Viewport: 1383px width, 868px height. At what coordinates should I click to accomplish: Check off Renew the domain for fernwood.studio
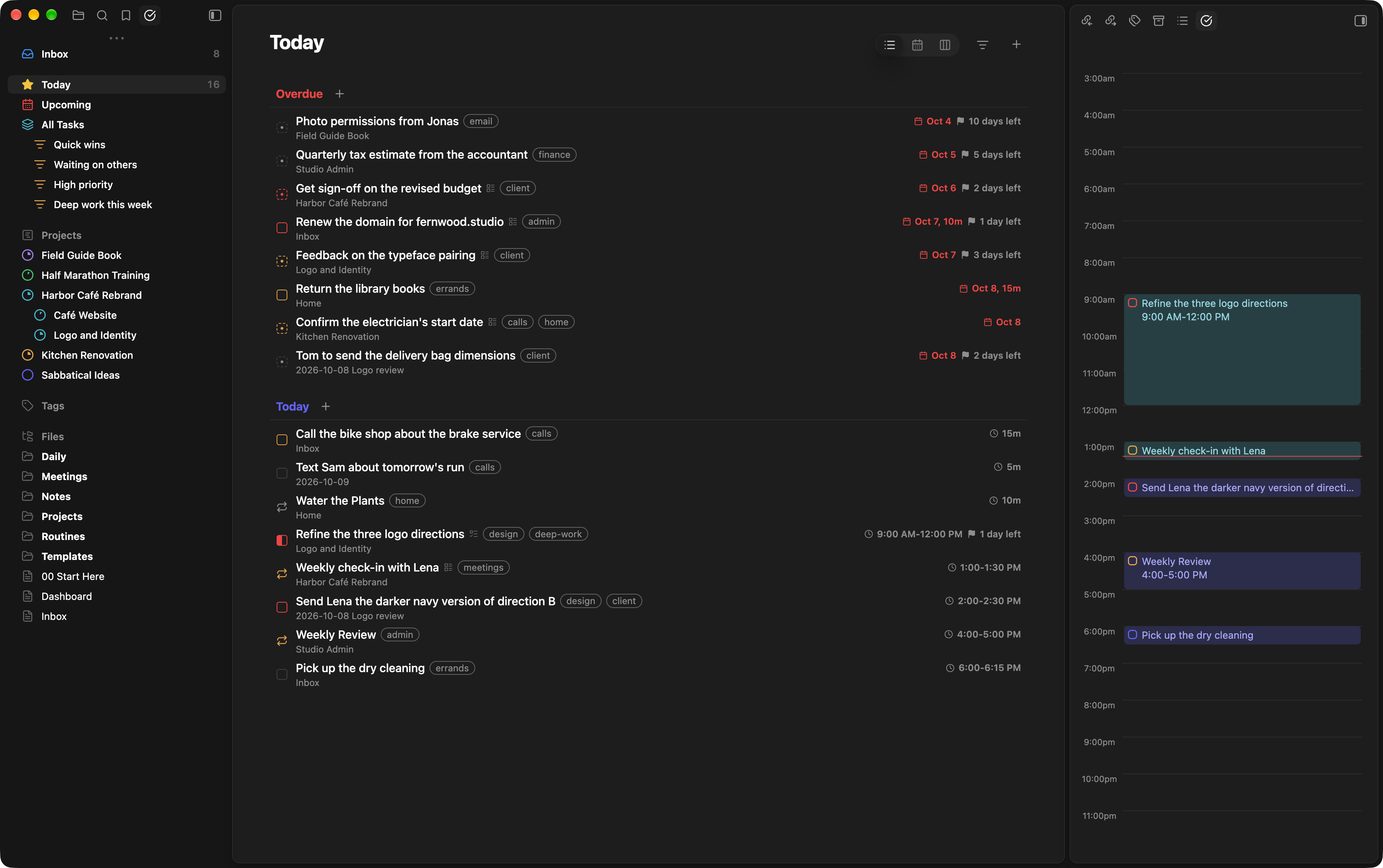coord(282,228)
